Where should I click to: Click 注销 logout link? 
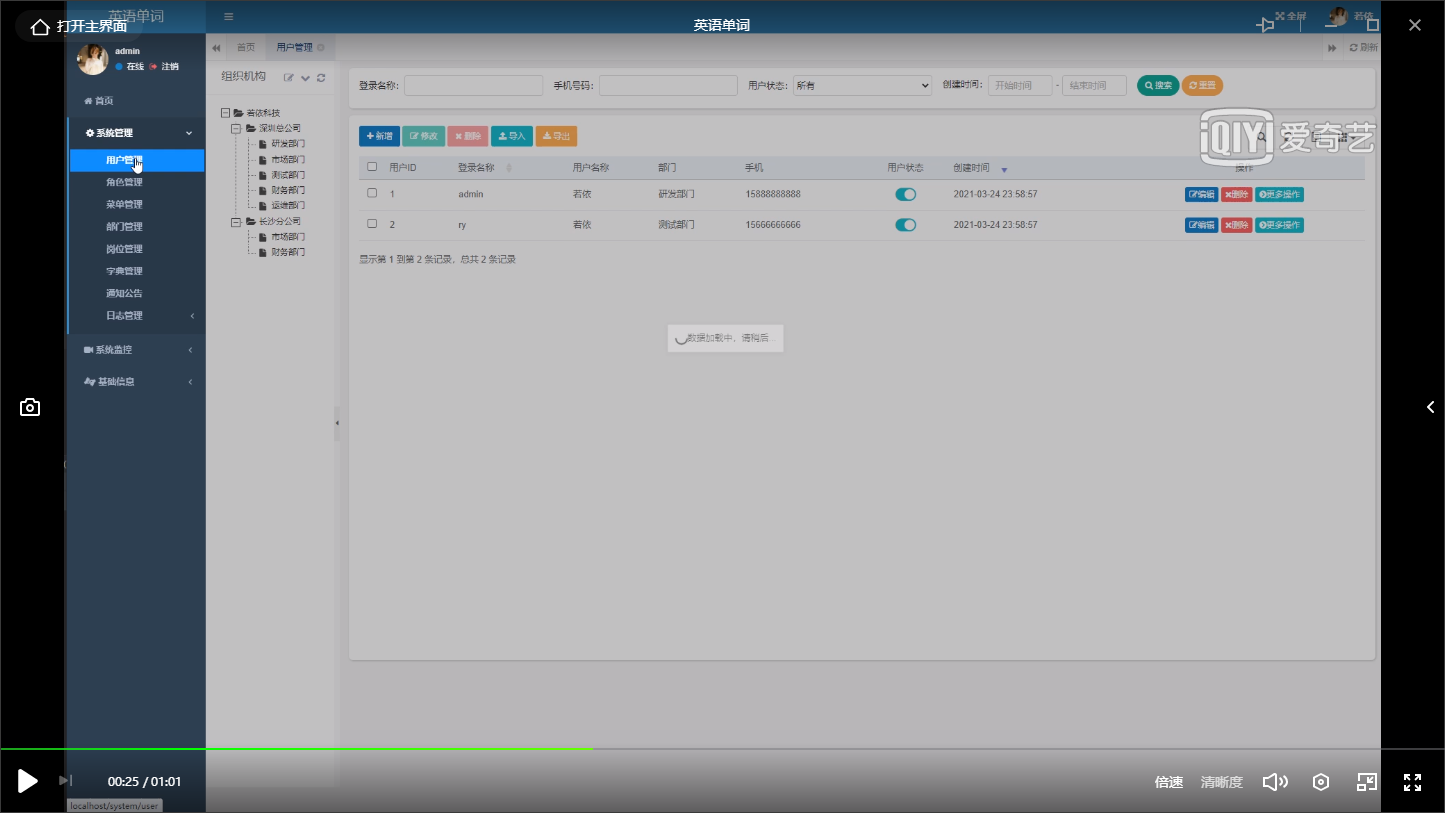point(165,67)
